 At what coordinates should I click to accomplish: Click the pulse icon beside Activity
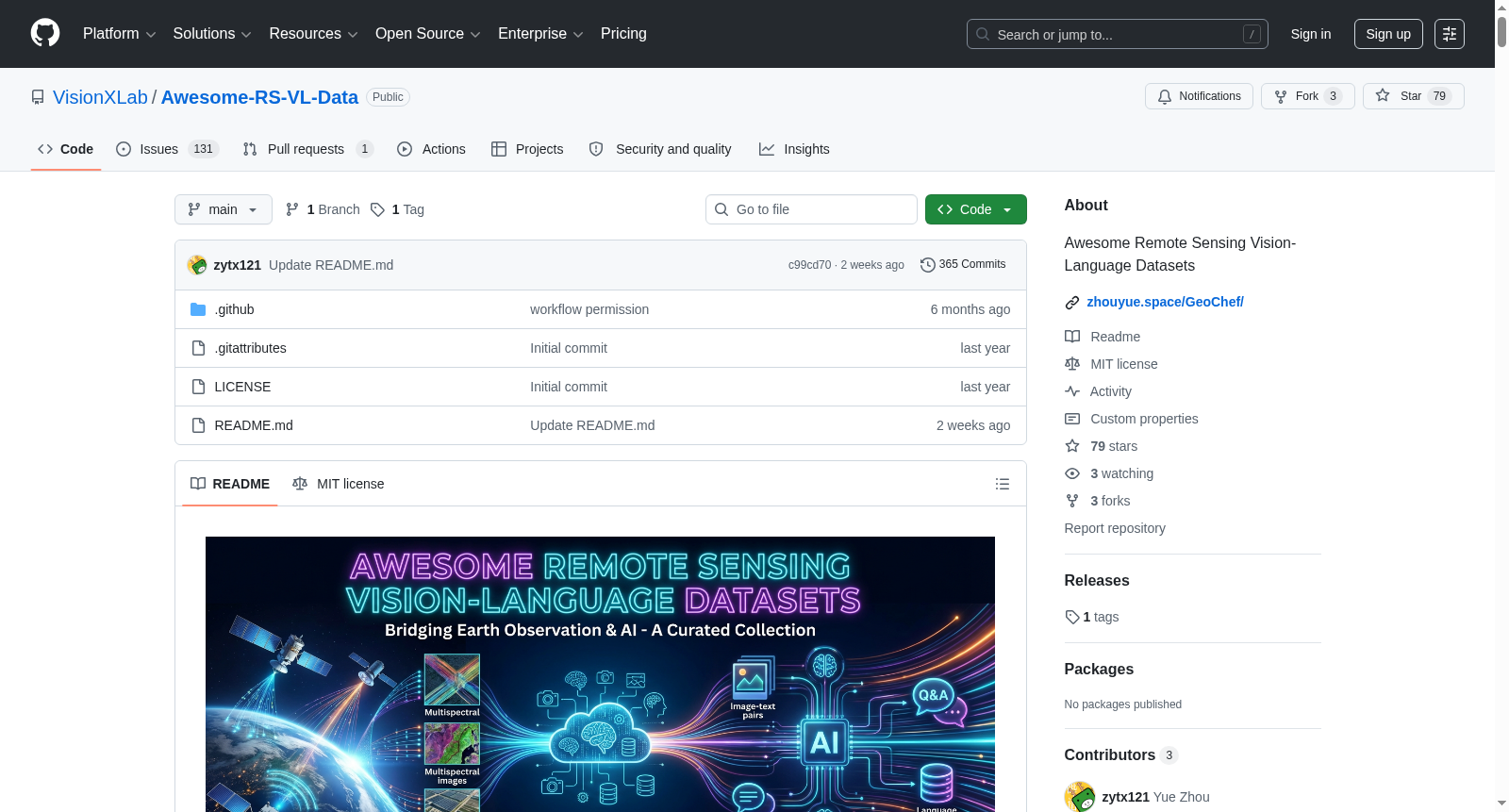1072,391
